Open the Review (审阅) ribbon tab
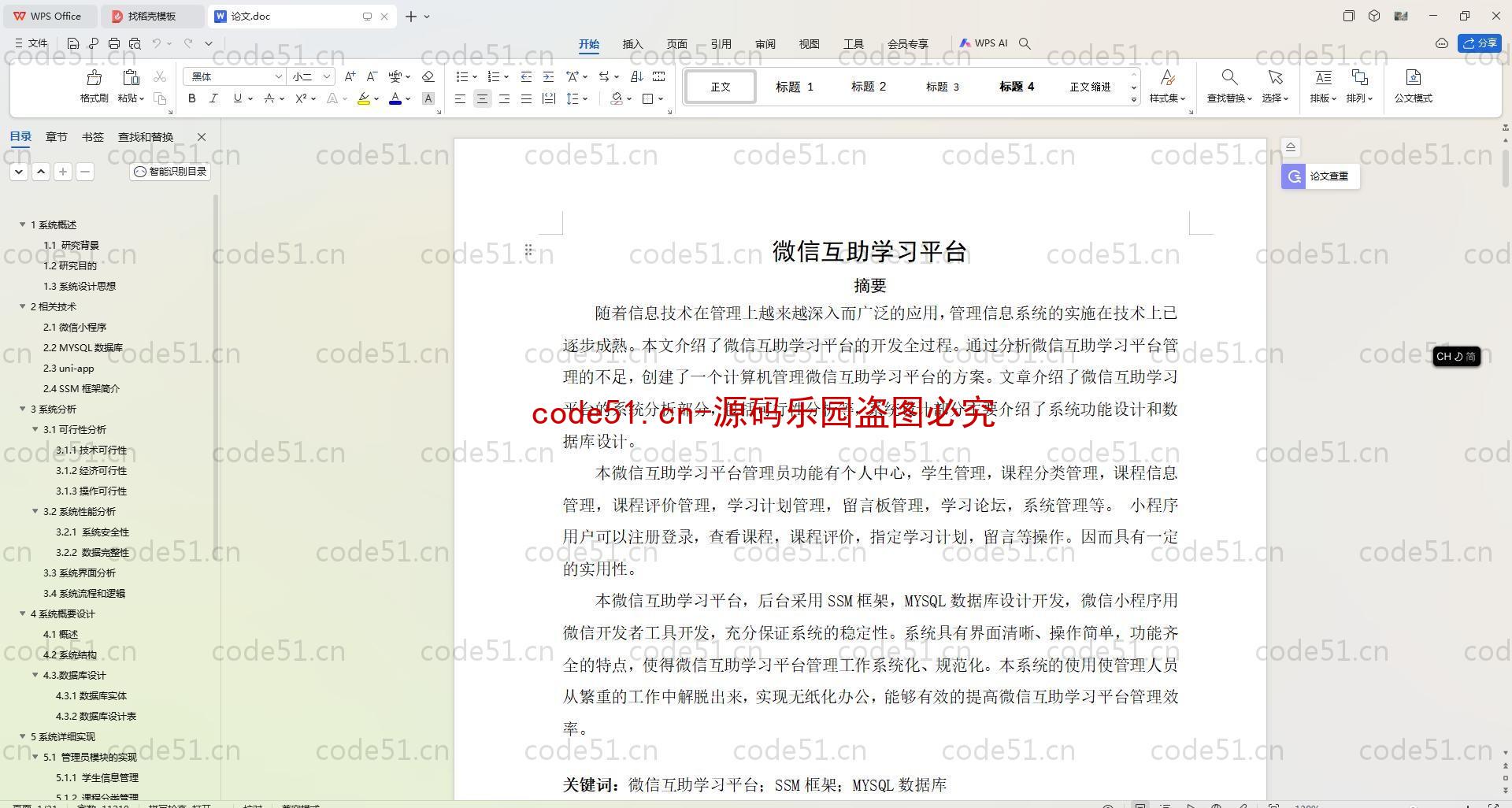 point(765,44)
